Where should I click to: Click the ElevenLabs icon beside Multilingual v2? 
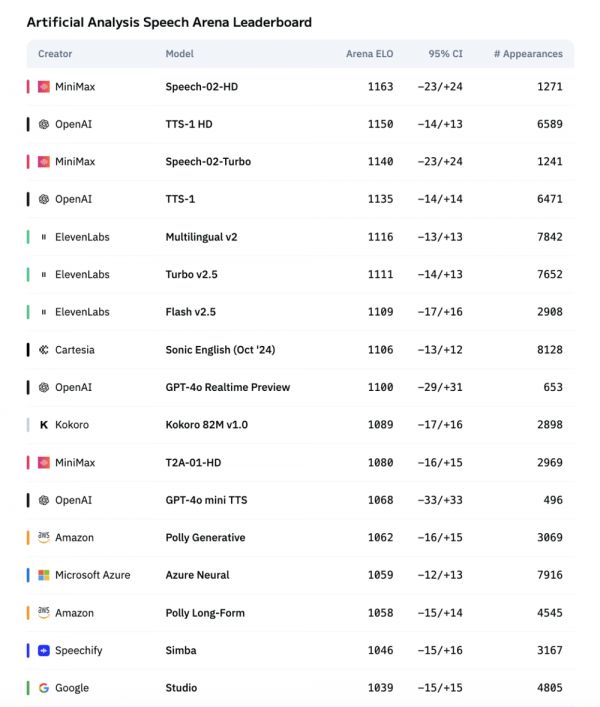44,237
